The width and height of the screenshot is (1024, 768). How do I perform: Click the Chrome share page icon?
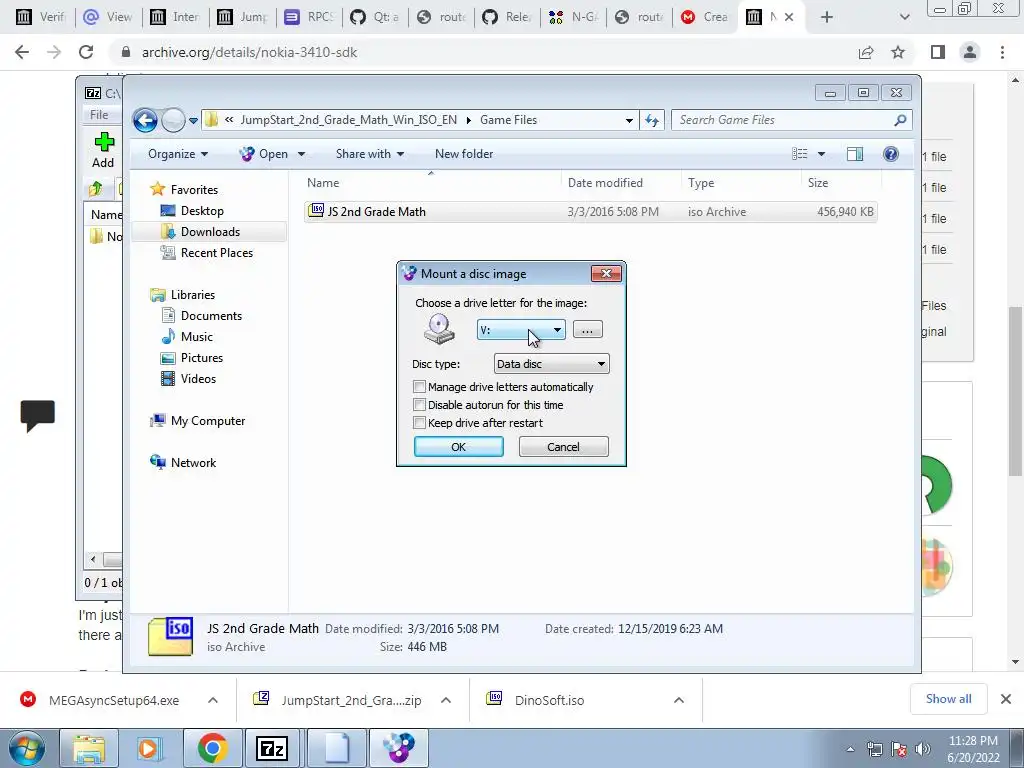point(866,52)
